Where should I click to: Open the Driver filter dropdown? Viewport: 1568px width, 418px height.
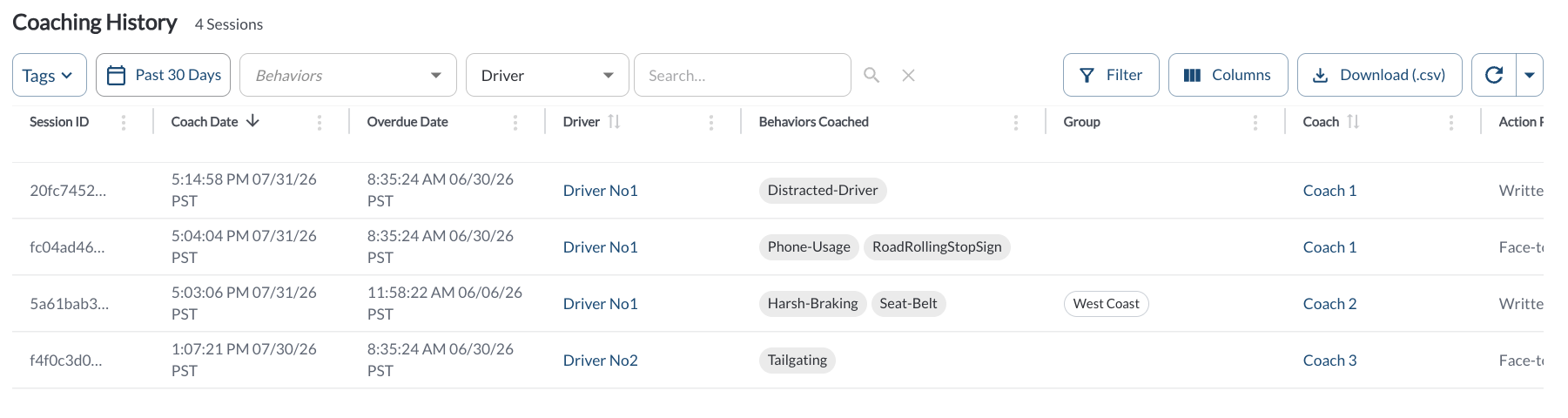click(x=548, y=75)
